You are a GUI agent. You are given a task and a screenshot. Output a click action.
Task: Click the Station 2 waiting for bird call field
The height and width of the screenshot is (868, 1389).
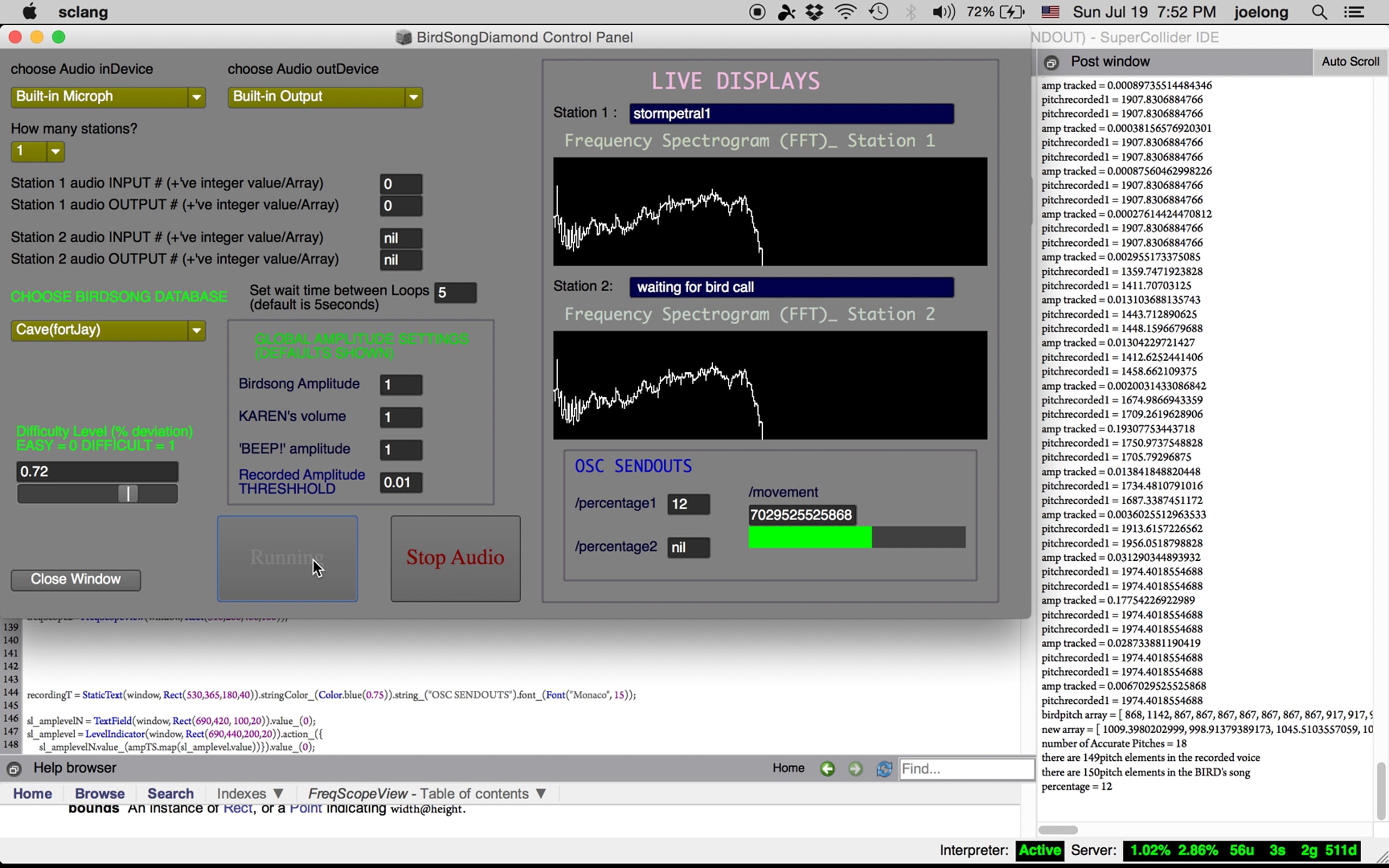point(792,288)
